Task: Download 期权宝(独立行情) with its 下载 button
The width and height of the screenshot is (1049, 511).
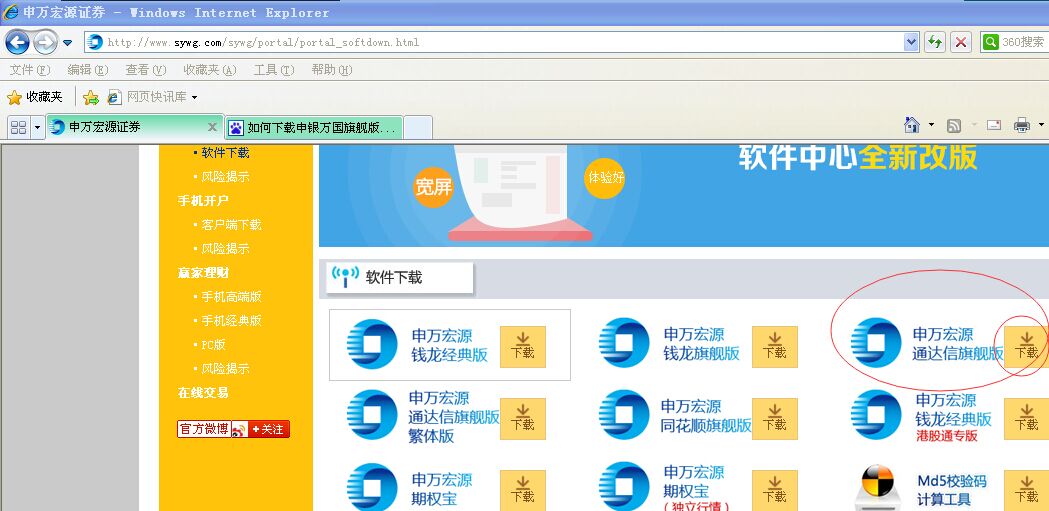Action: point(775,491)
